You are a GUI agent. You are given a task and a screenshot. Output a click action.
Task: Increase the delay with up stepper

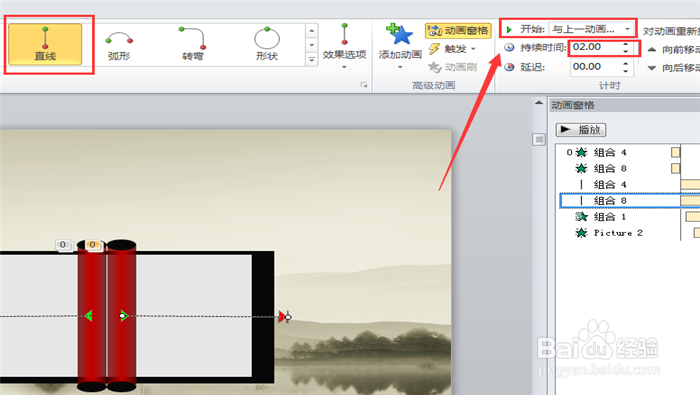[x=626, y=64]
